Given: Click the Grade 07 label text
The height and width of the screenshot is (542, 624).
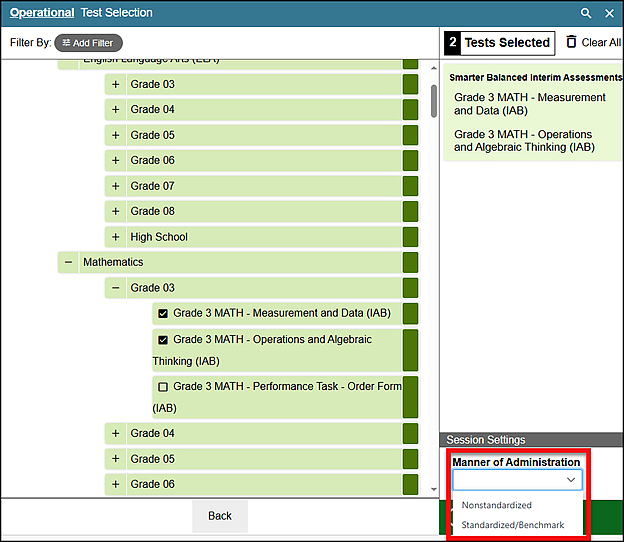Looking at the screenshot, I should [152, 186].
